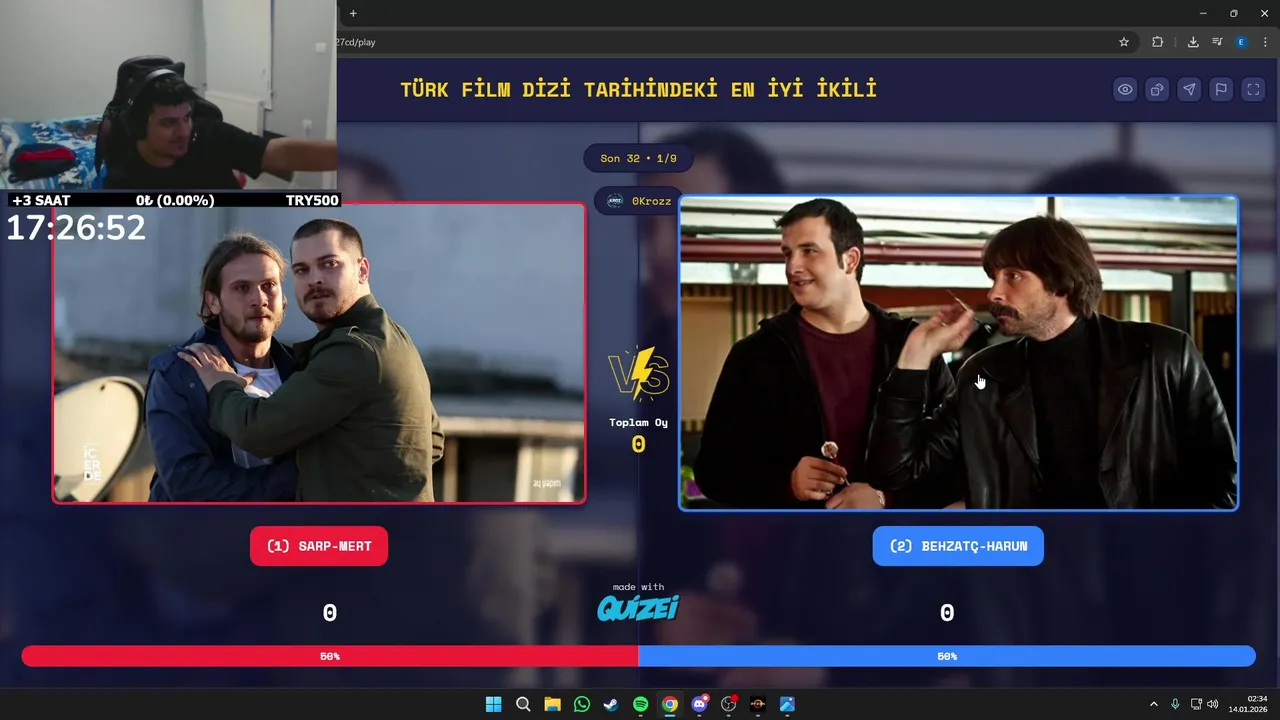Select the Sarp-Mert image card
This screenshot has width=1280, height=720.
319,353
